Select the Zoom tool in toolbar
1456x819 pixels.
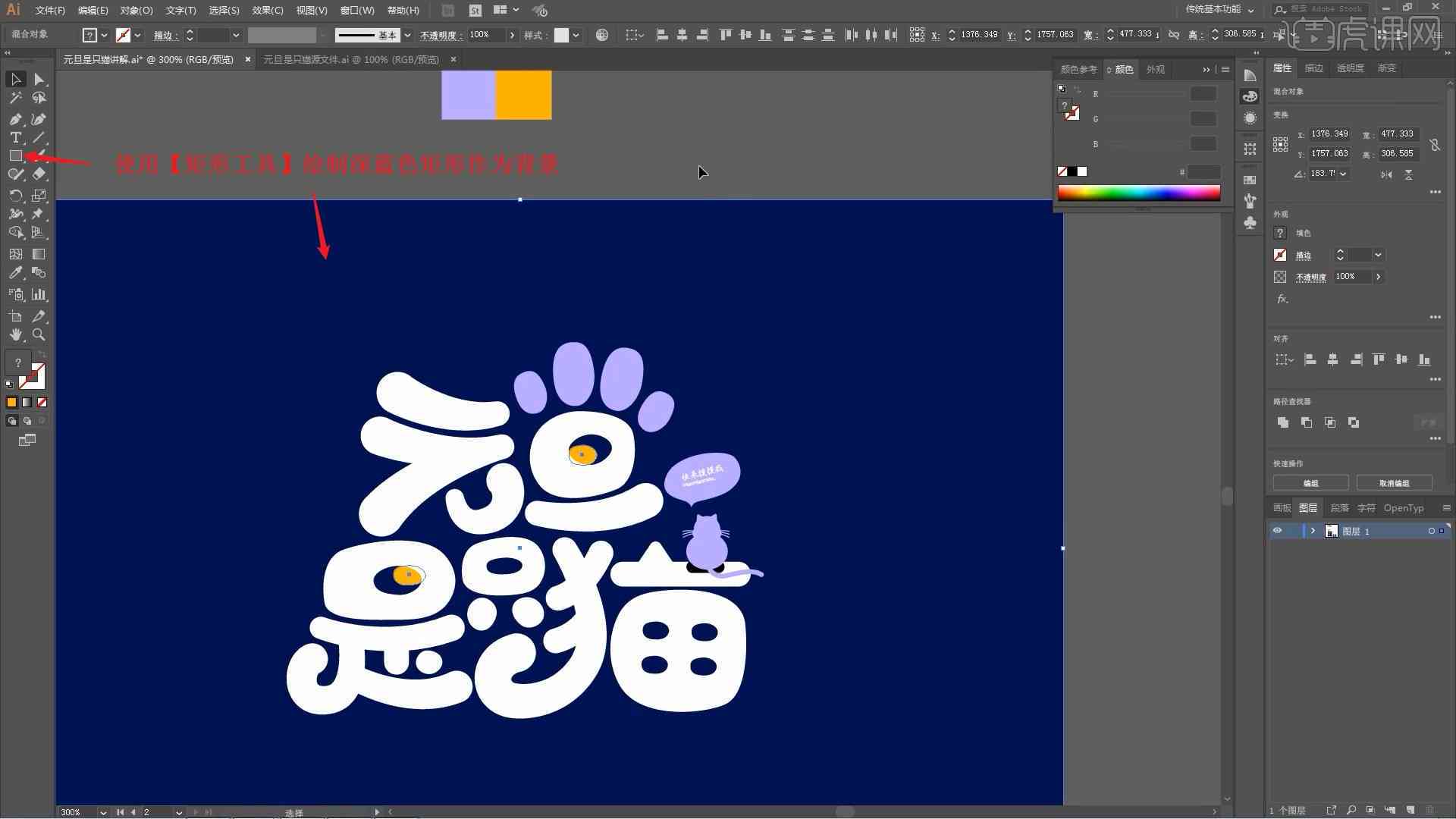pyautogui.click(x=38, y=335)
